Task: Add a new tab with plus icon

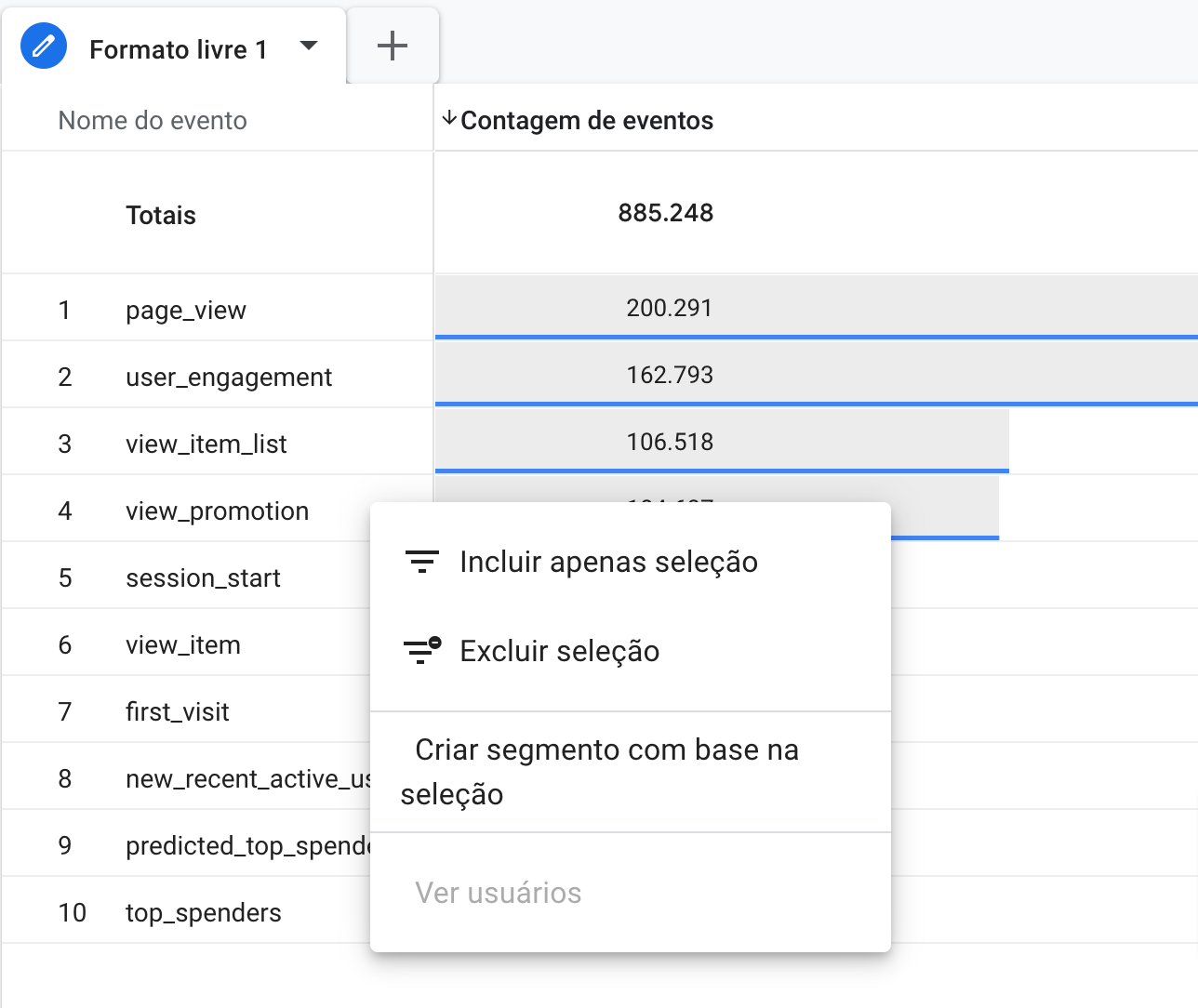Action: click(393, 46)
